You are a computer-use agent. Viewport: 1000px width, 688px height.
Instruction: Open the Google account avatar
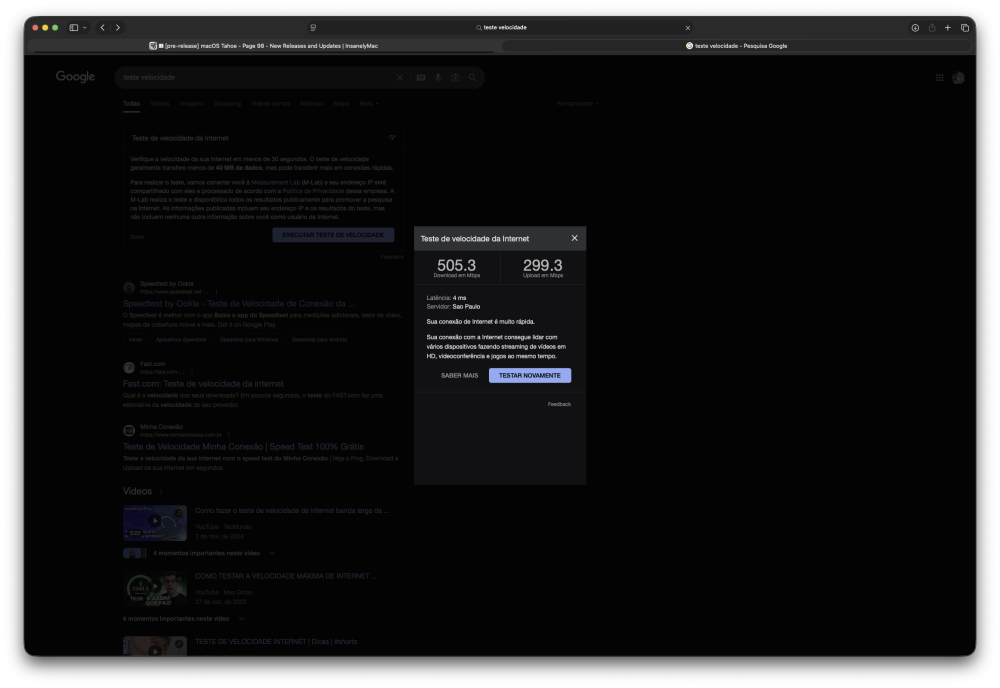point(958,77)
